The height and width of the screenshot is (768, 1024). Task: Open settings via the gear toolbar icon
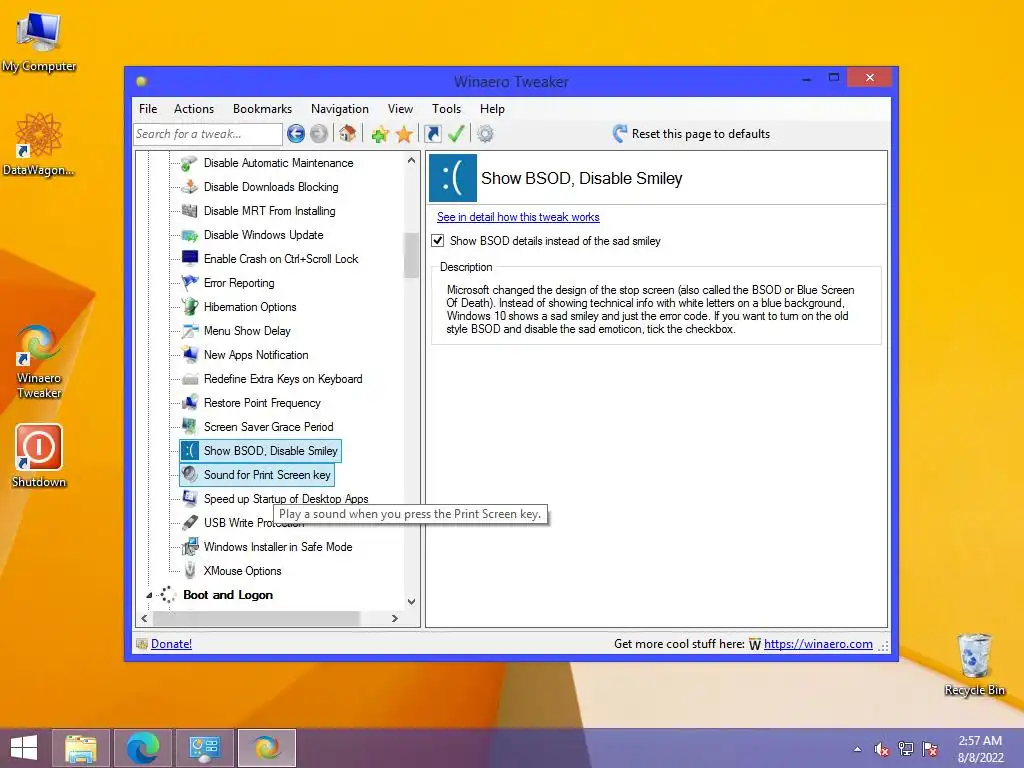pyautogui.click(x=485, y=134)
